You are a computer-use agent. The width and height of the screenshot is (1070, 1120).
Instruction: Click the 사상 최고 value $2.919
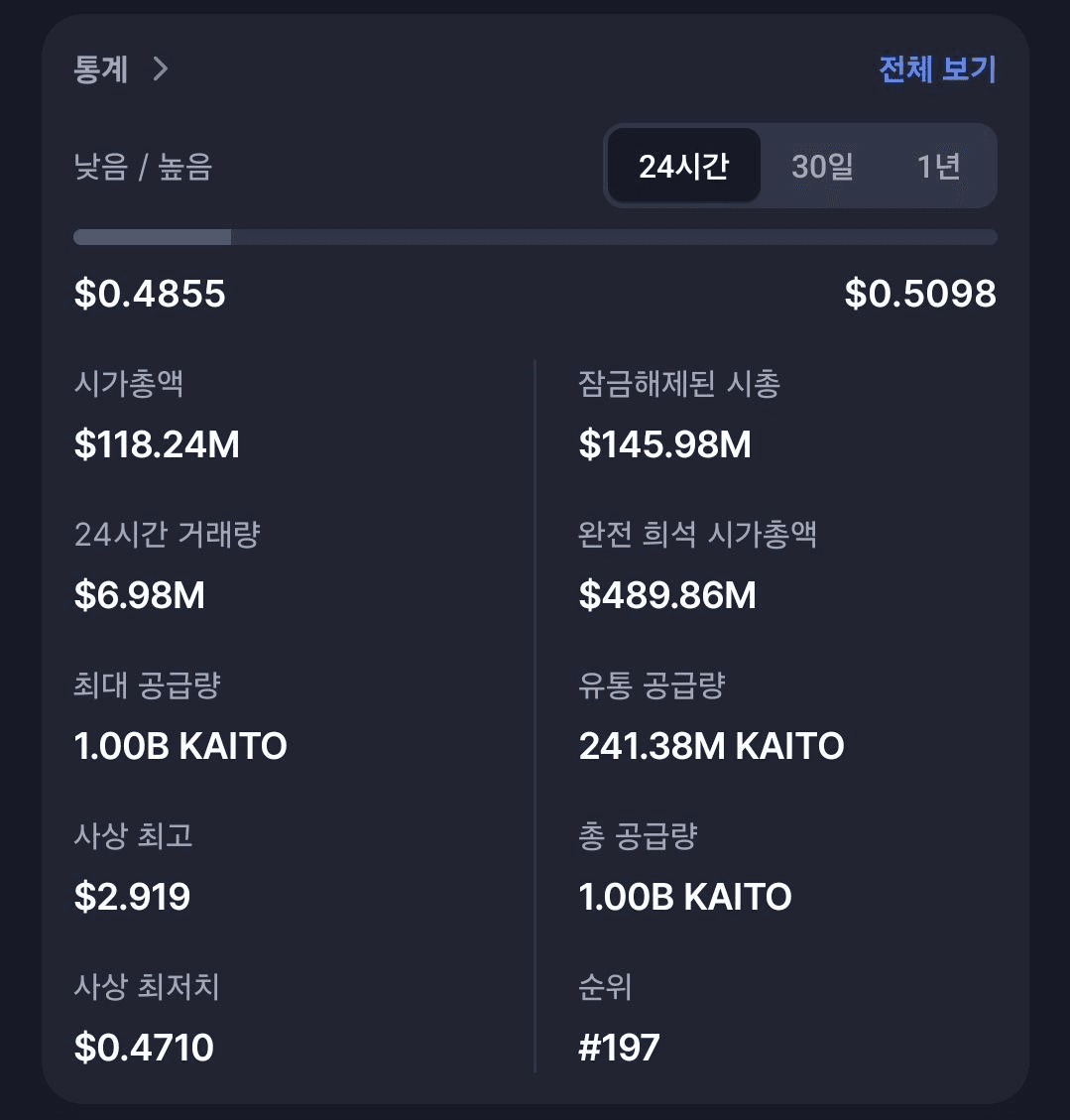click(132, 897)
